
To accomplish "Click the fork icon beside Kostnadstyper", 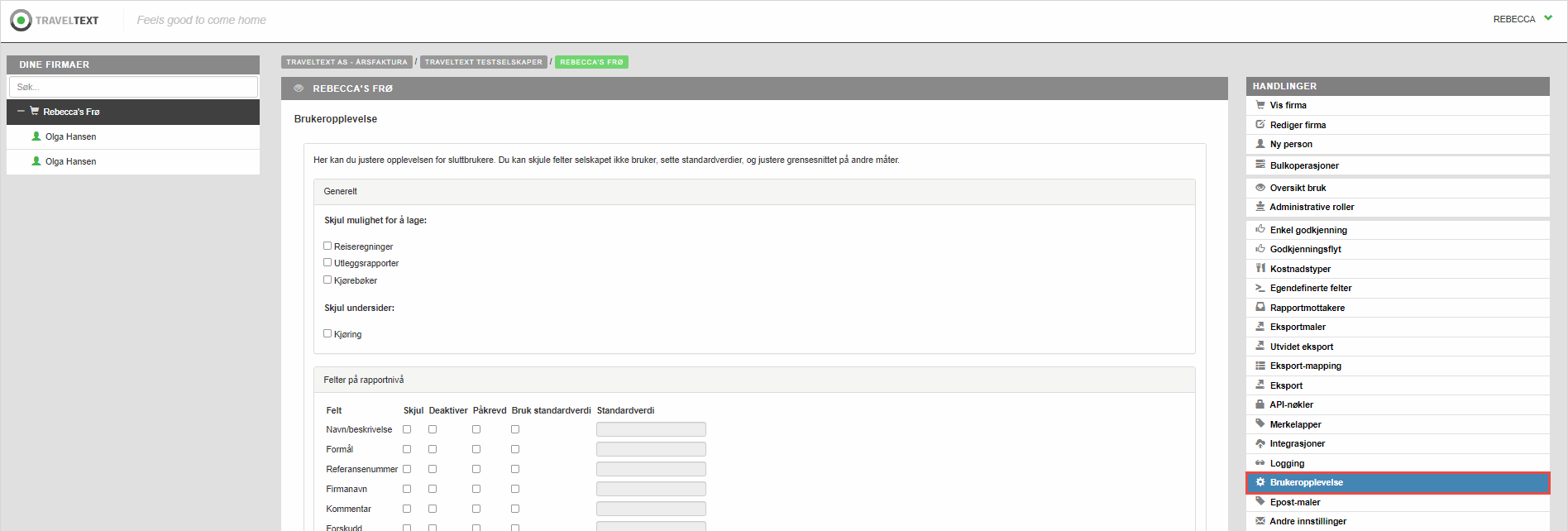I will (1260, 269).
